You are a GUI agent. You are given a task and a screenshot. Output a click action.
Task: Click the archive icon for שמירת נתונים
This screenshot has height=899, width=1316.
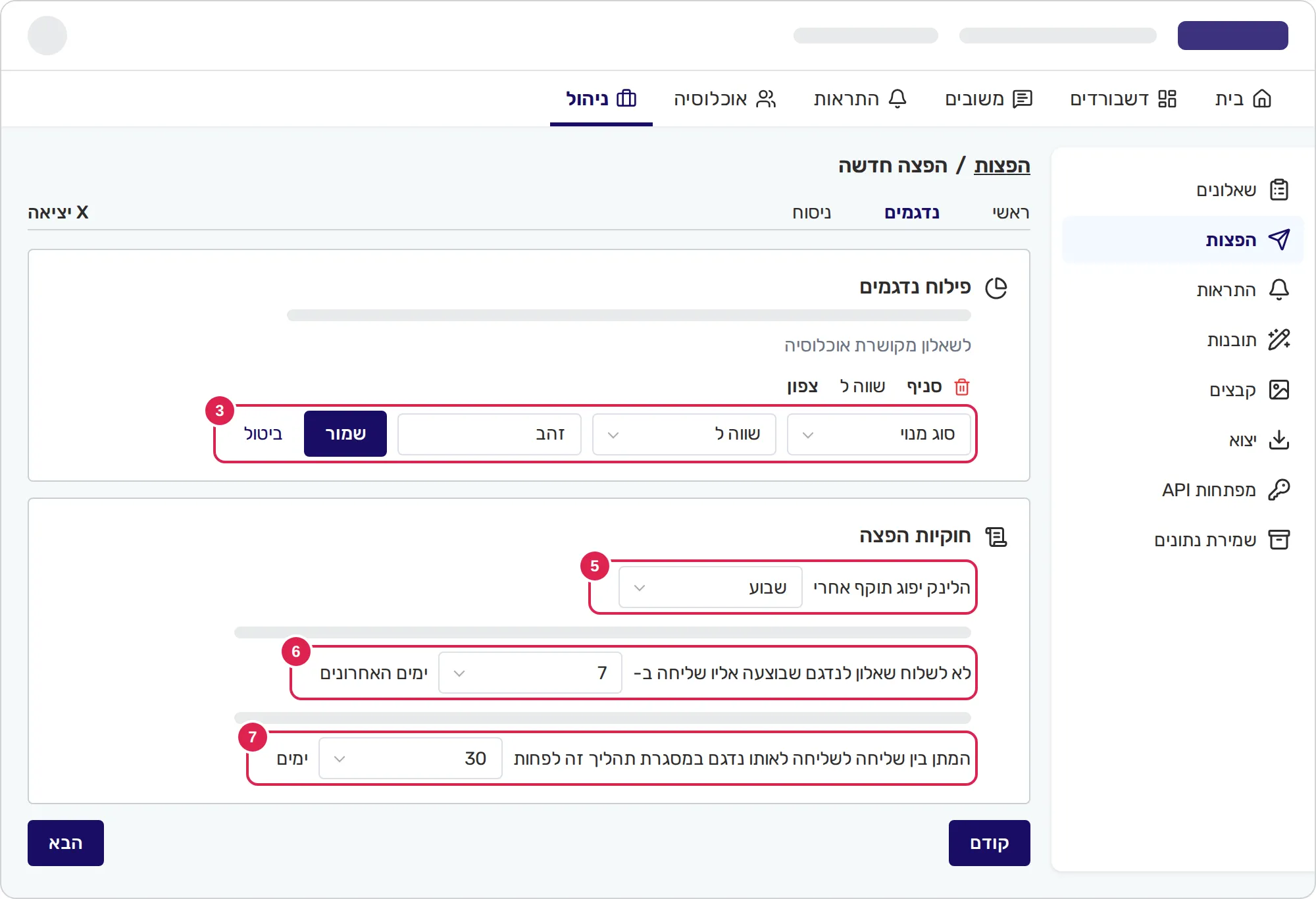1279,540
